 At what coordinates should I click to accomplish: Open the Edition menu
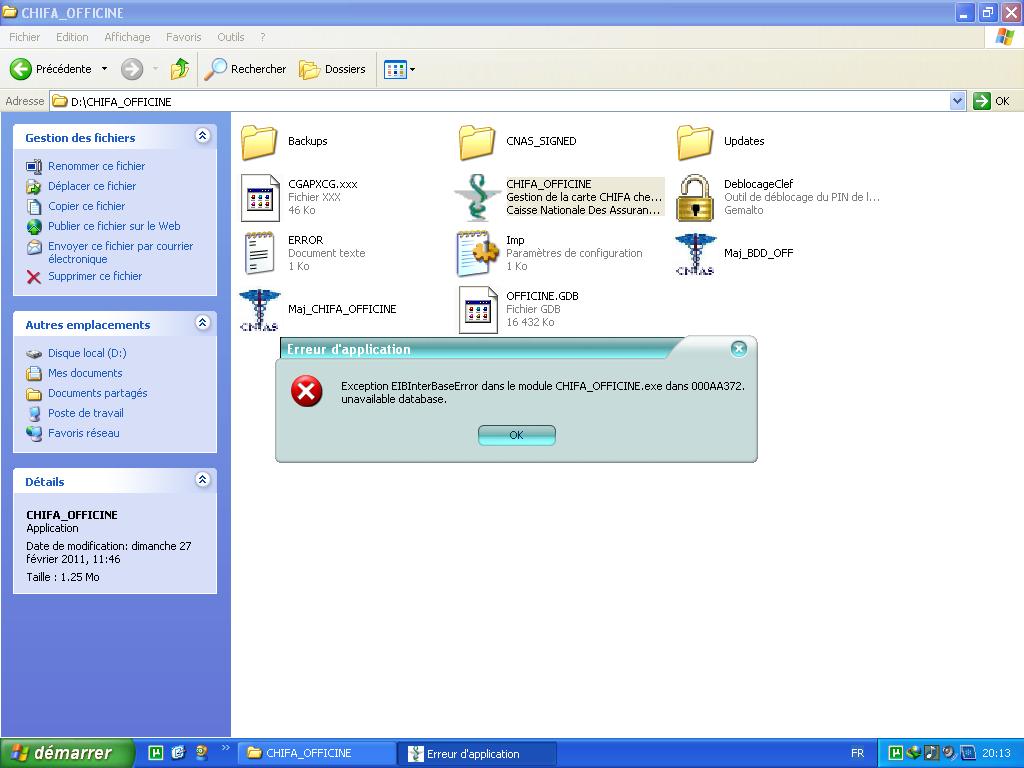pyautogui.click(x=72, y=37)
